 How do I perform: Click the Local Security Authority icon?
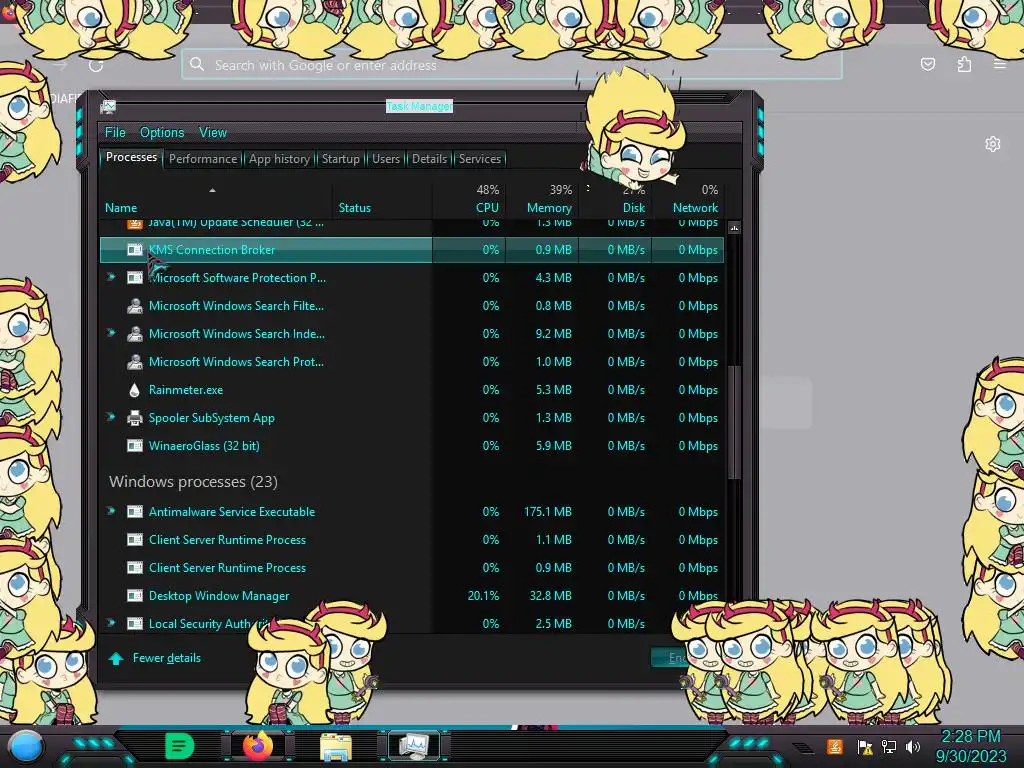pyautogui.click(x=135, y=624)
